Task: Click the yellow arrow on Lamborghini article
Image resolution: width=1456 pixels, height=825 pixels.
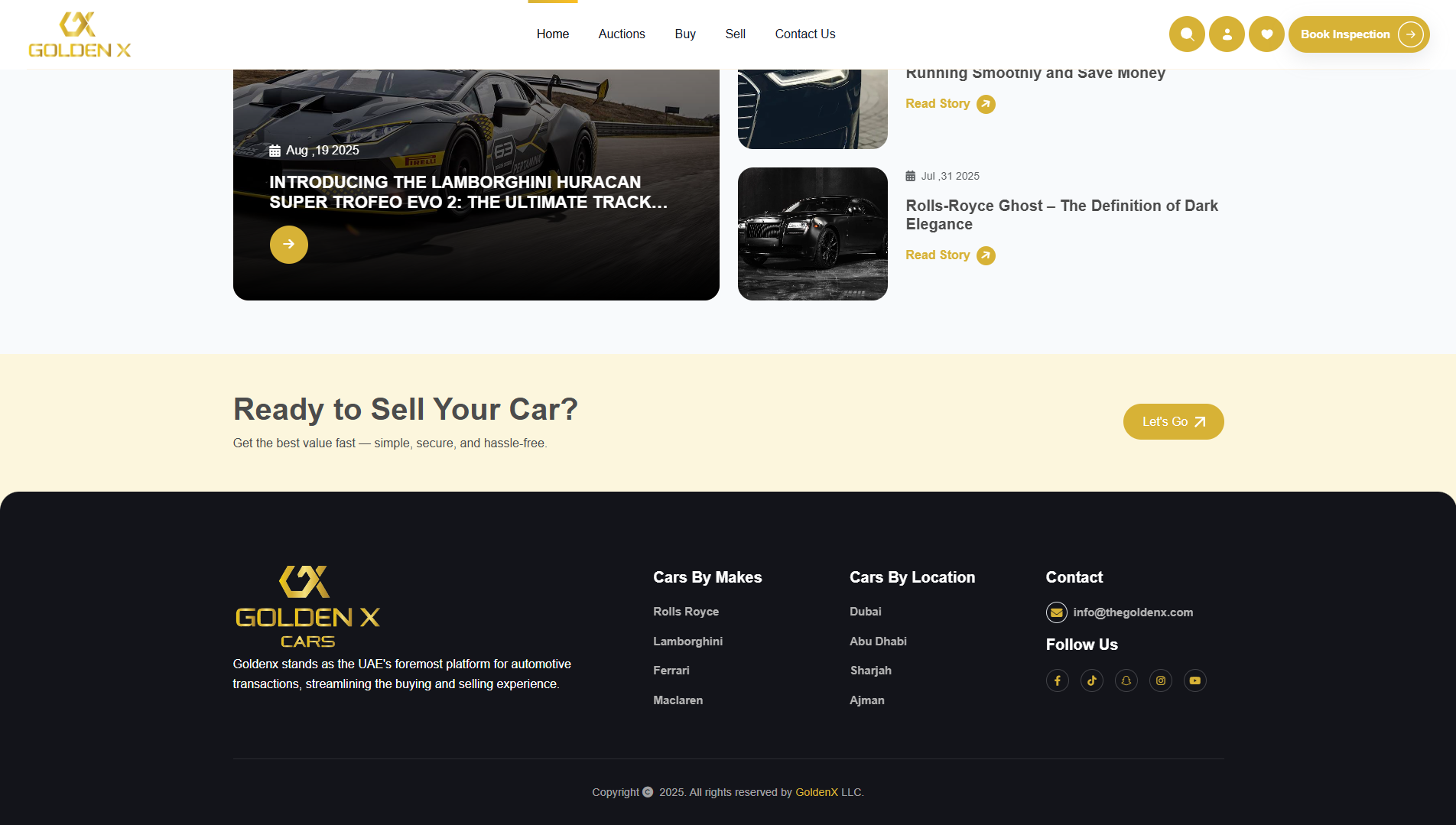Action: point(289,245)
